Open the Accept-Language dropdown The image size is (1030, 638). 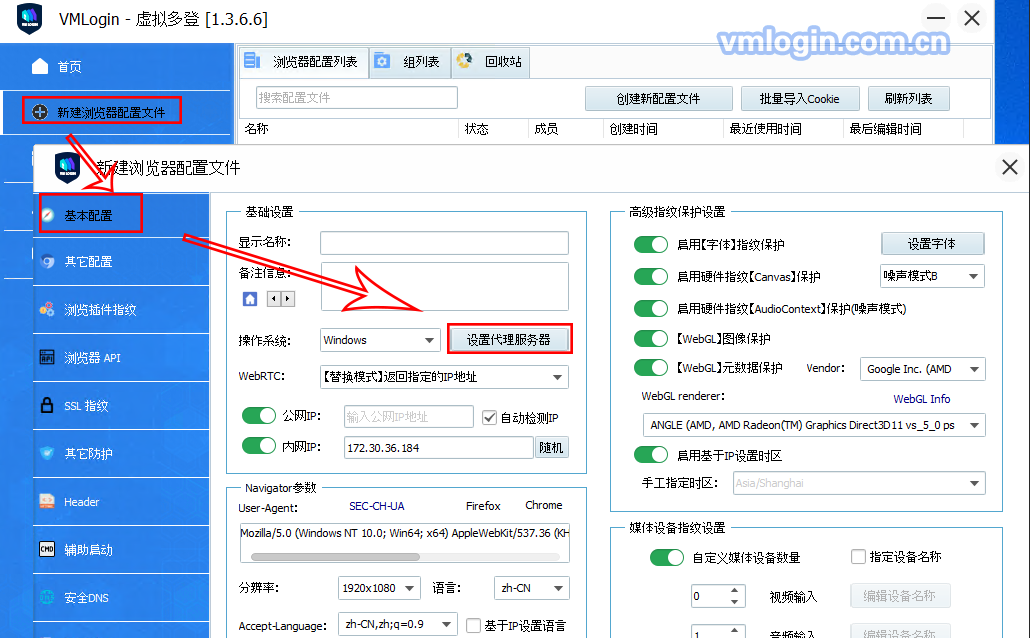[x=397, y=624]
